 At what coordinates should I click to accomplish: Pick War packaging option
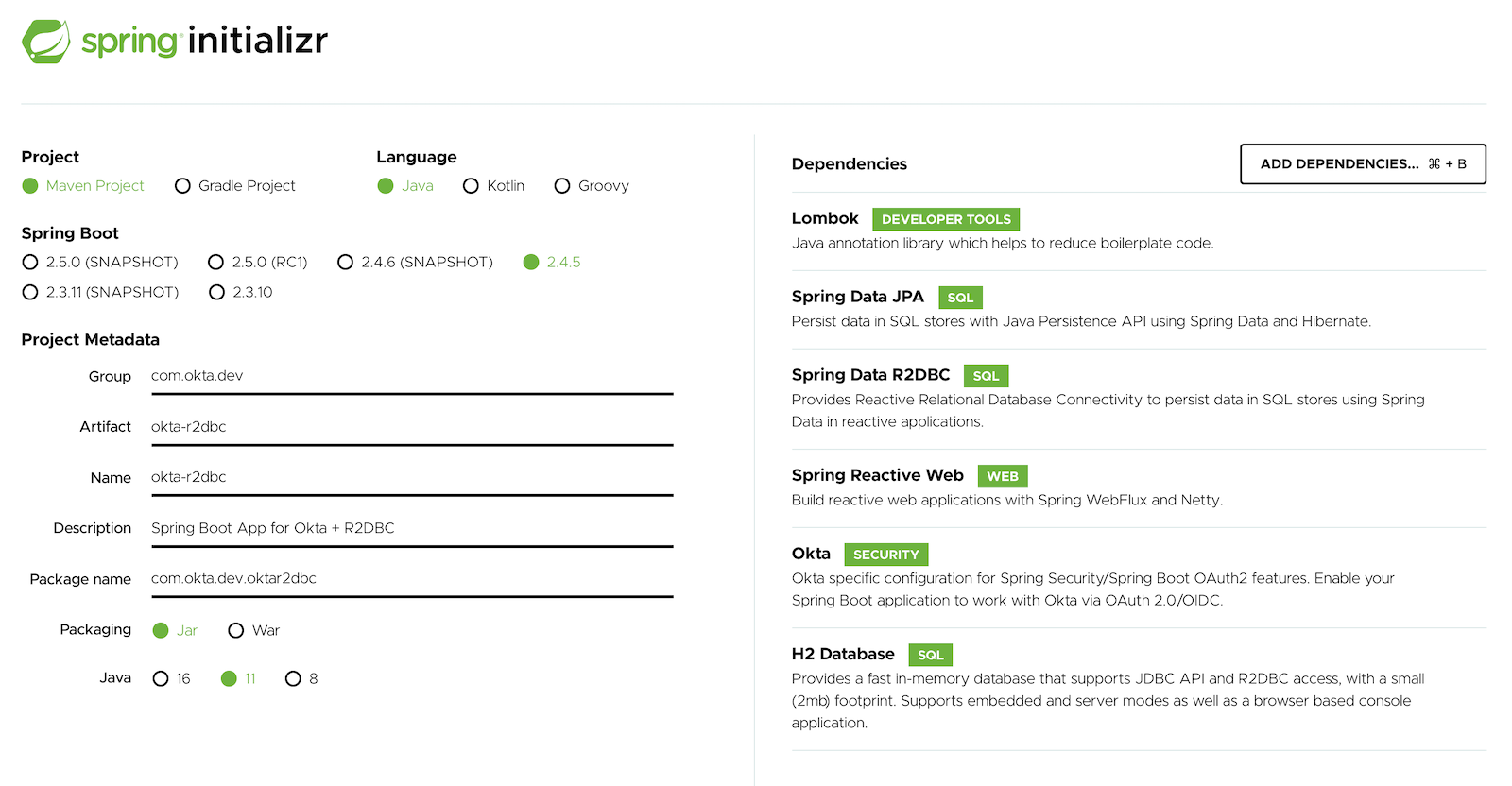(254, 630)
